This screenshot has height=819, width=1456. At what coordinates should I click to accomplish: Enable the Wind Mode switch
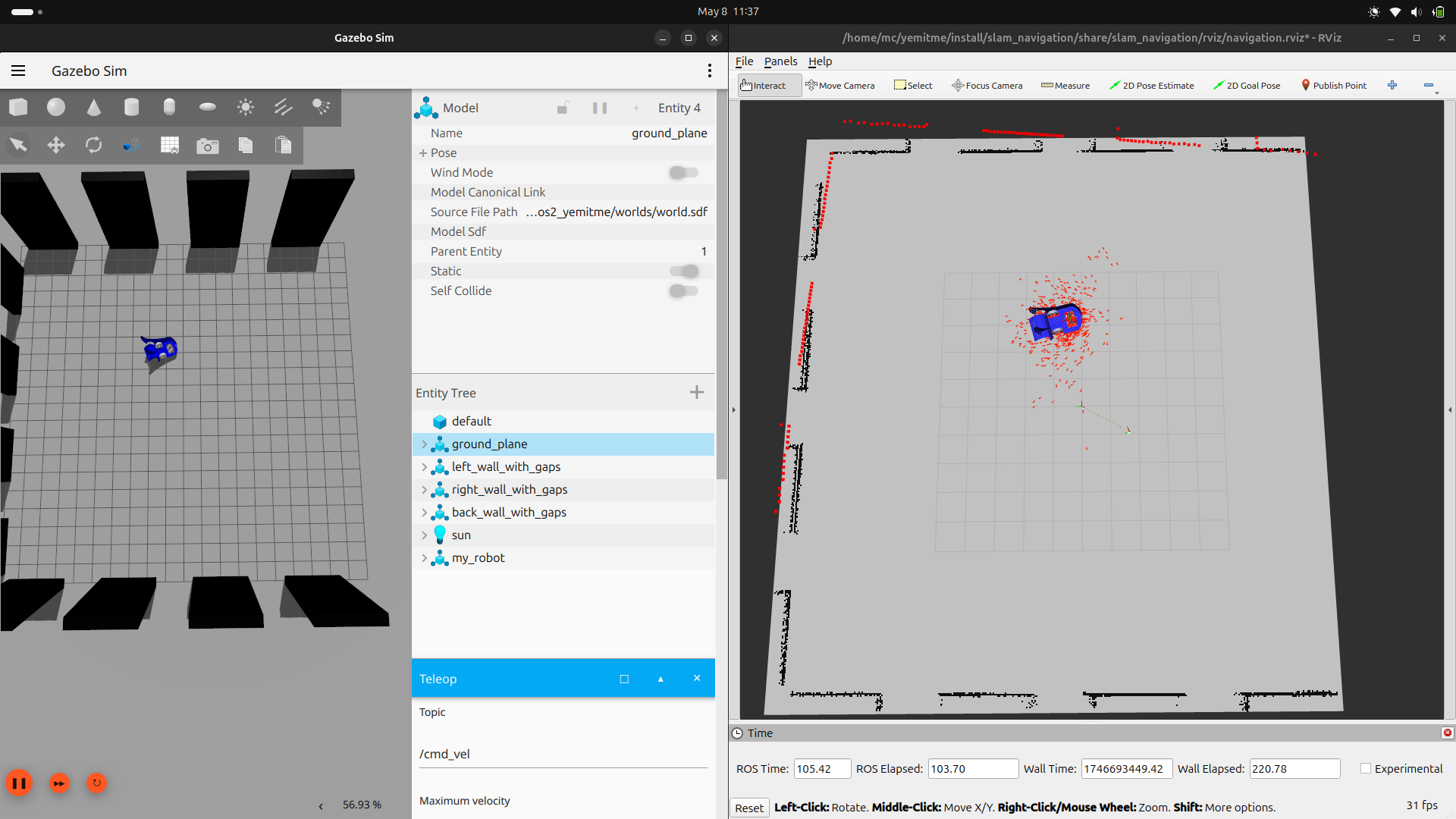coord(683,173)
